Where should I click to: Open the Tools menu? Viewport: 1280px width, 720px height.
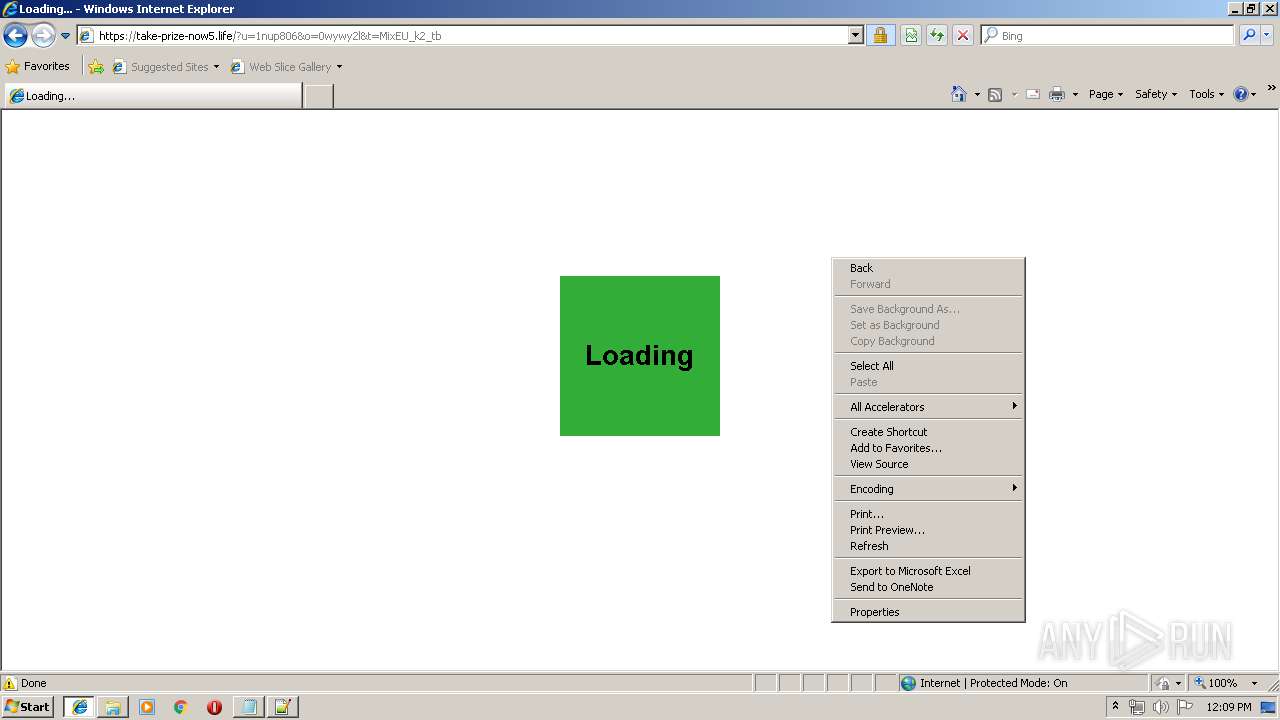[x=1207, y=94]
